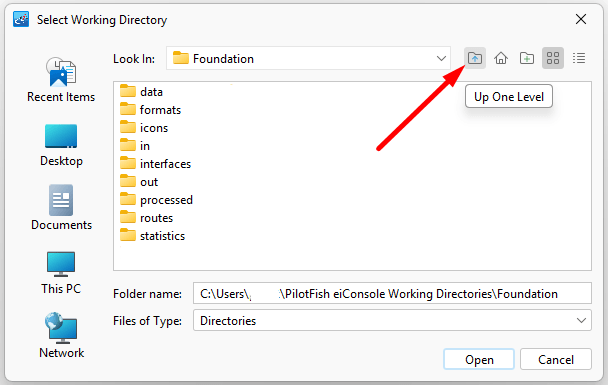Open Documents in the sidebar
The image size is (608, 385).
point(61,208)
